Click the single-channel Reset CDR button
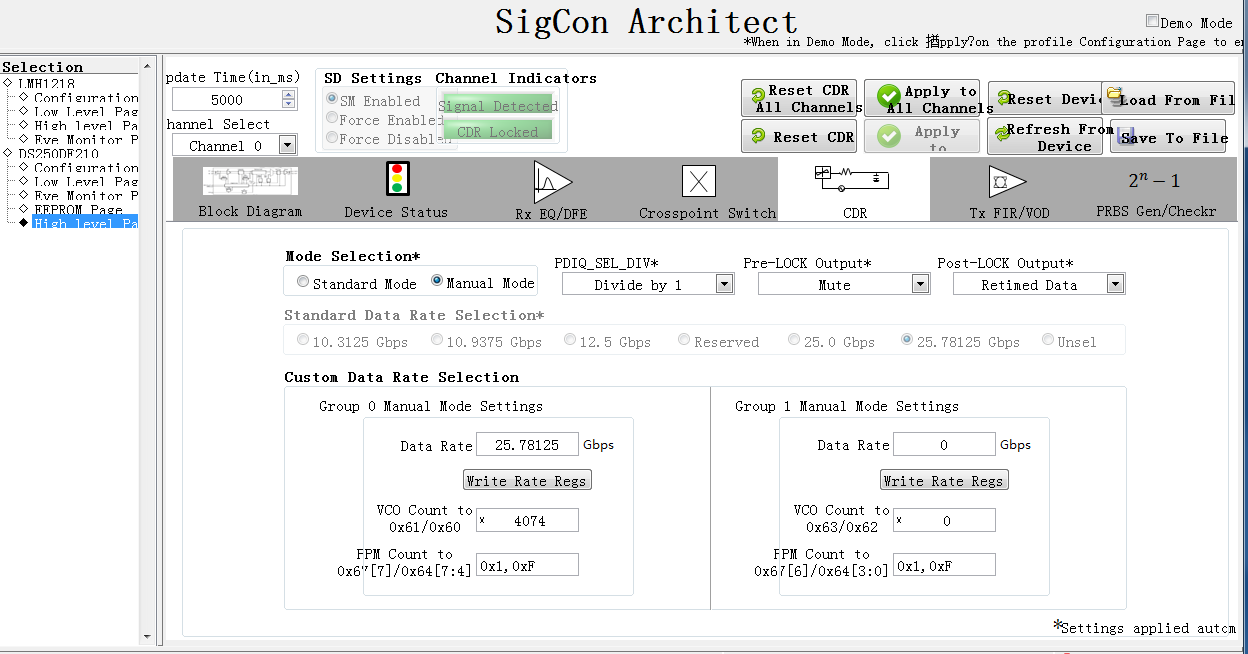Screen dimensions: 1248x654 pos(801,137)
